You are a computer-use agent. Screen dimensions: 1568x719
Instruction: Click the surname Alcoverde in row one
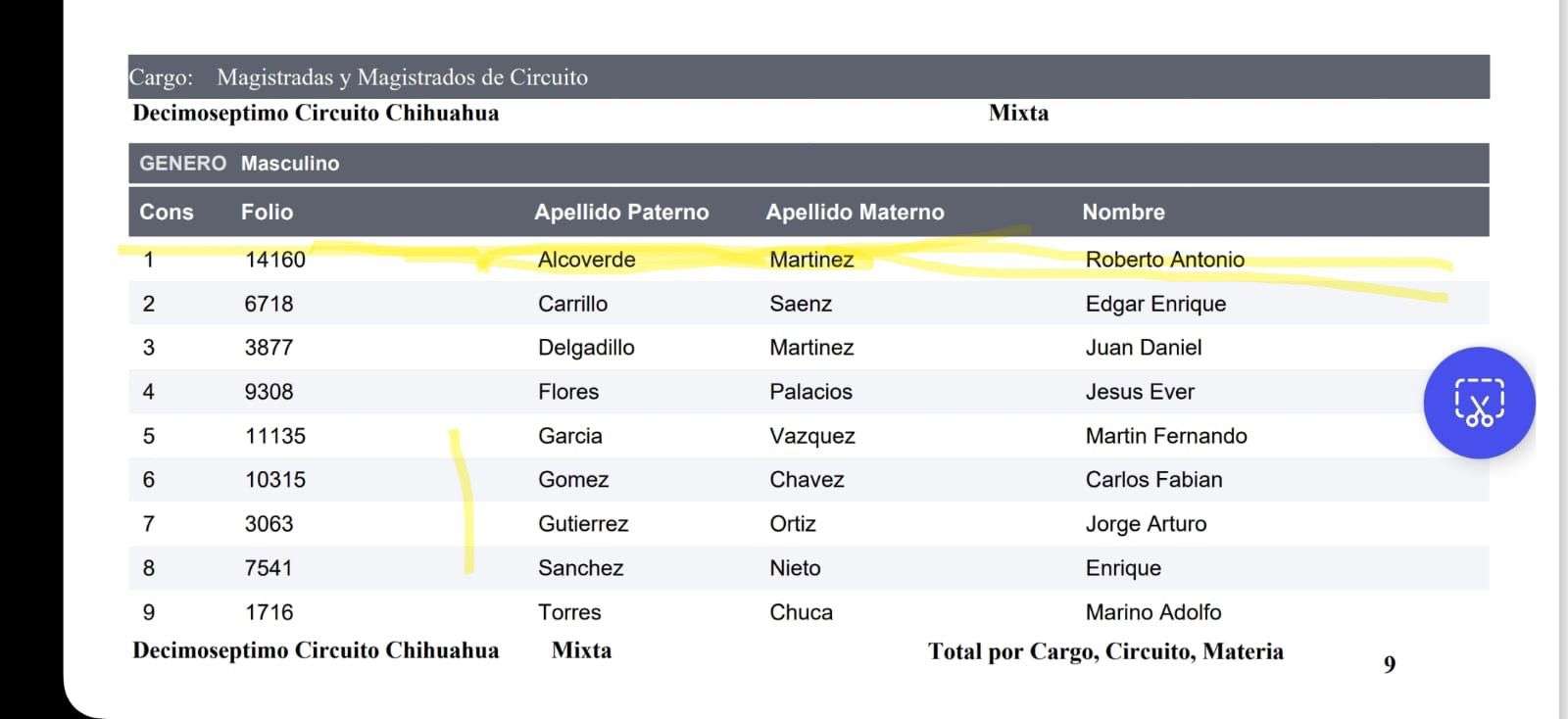pos(586,260)
